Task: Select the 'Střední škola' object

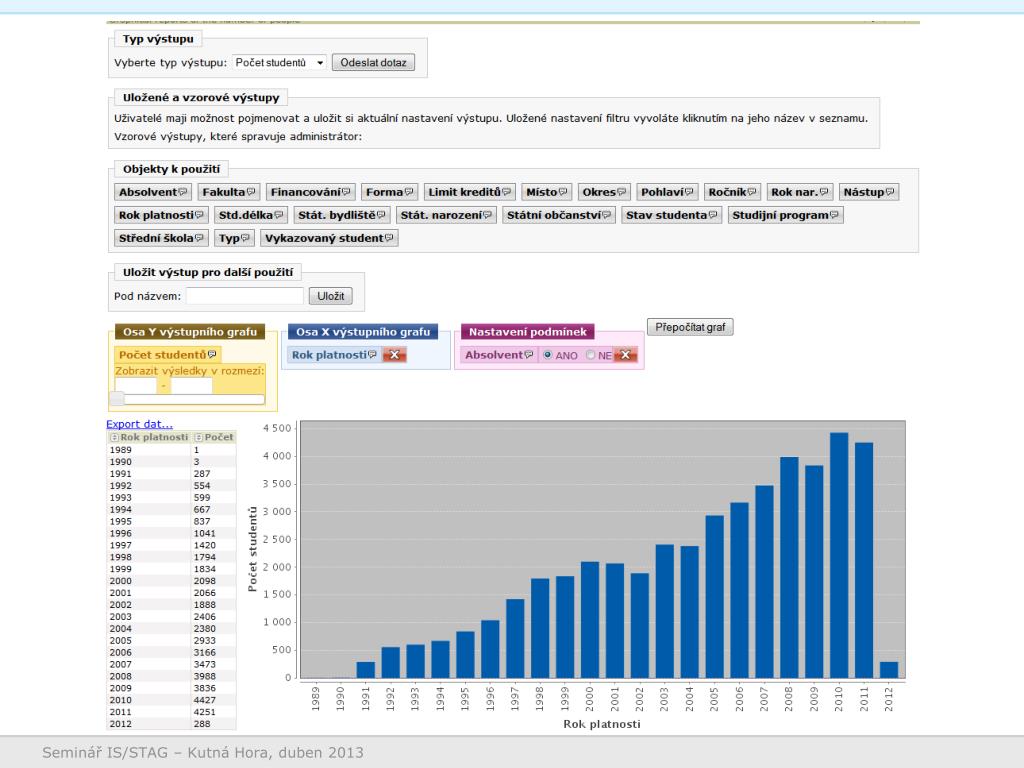Action: [x=161, y=238]
